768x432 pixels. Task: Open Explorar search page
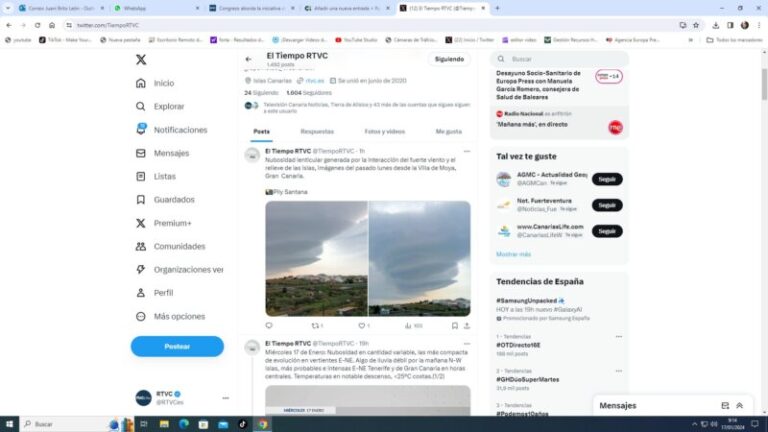[x=160, y=106]
